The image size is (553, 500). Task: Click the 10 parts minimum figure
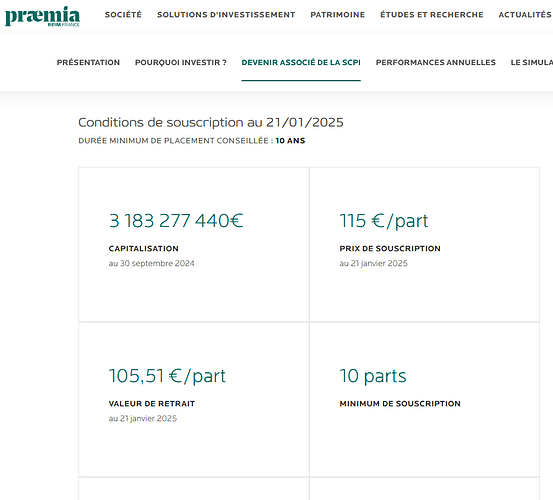tap(373, 376)
